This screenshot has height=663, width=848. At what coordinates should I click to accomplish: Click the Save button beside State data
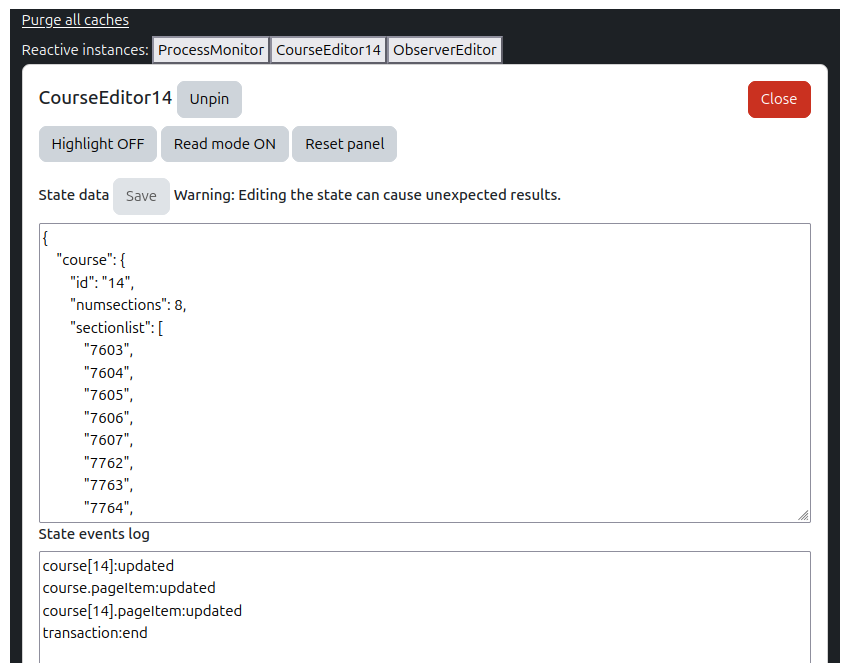click(x=141, y=196)
